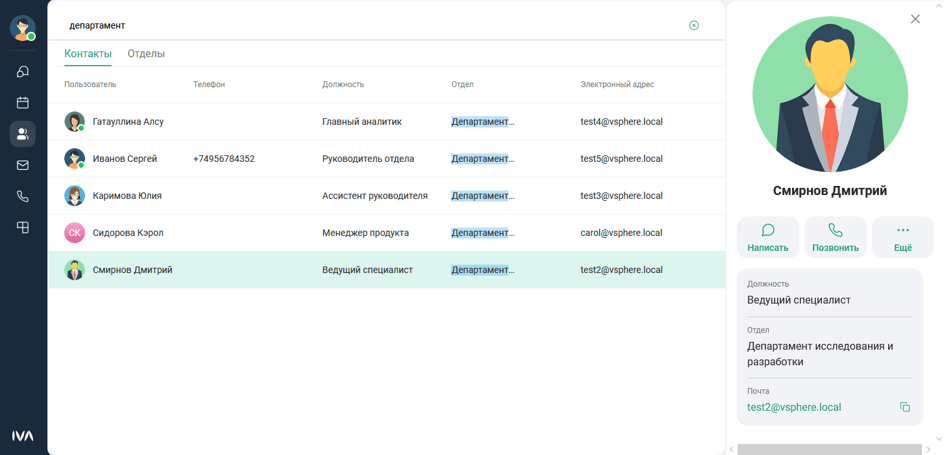Close the contact details panel
This screenshot has height=455, width=944.
click(x=915, y=19)
